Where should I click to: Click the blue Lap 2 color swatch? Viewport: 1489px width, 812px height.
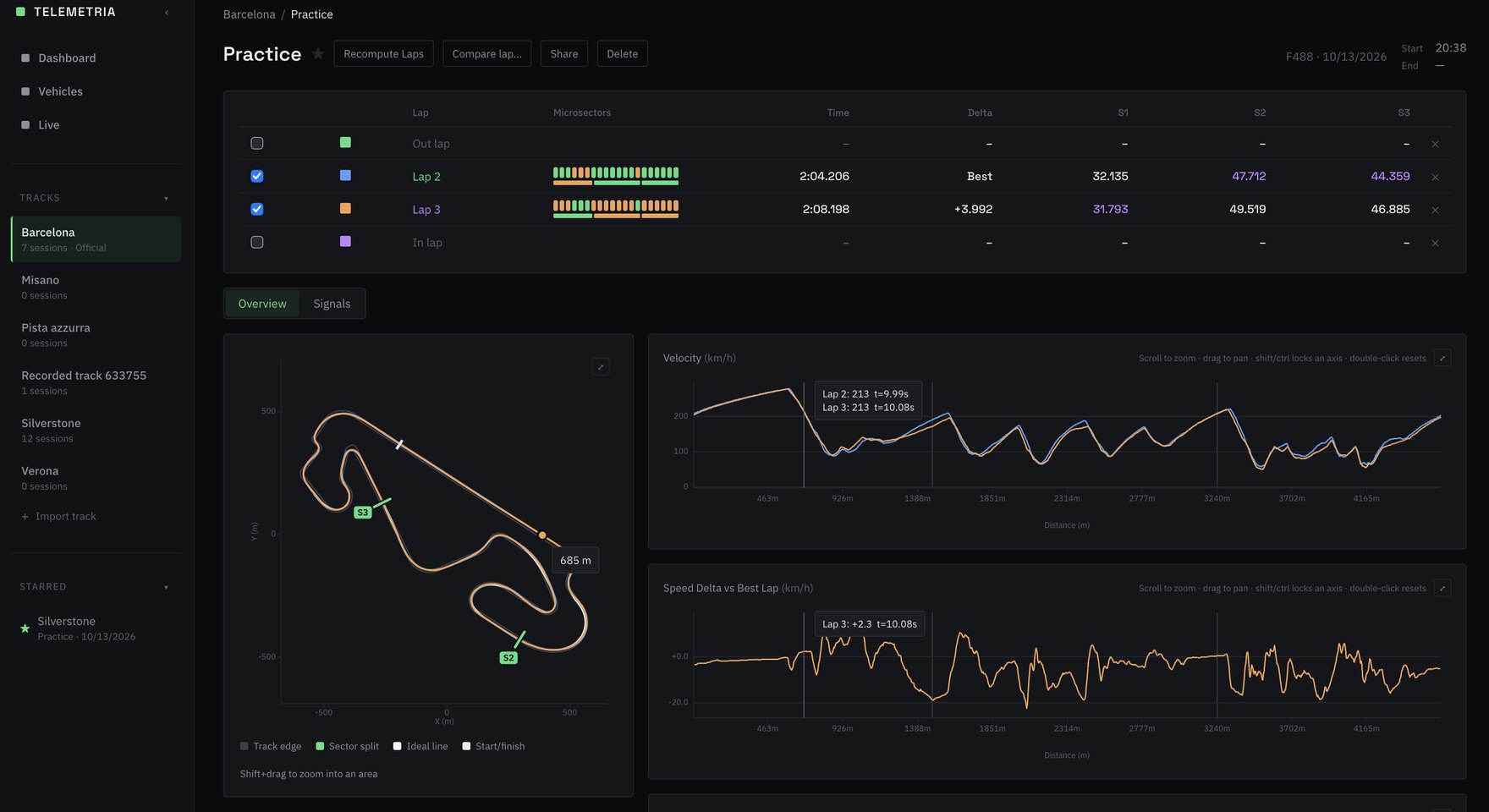tap(345, 175)
